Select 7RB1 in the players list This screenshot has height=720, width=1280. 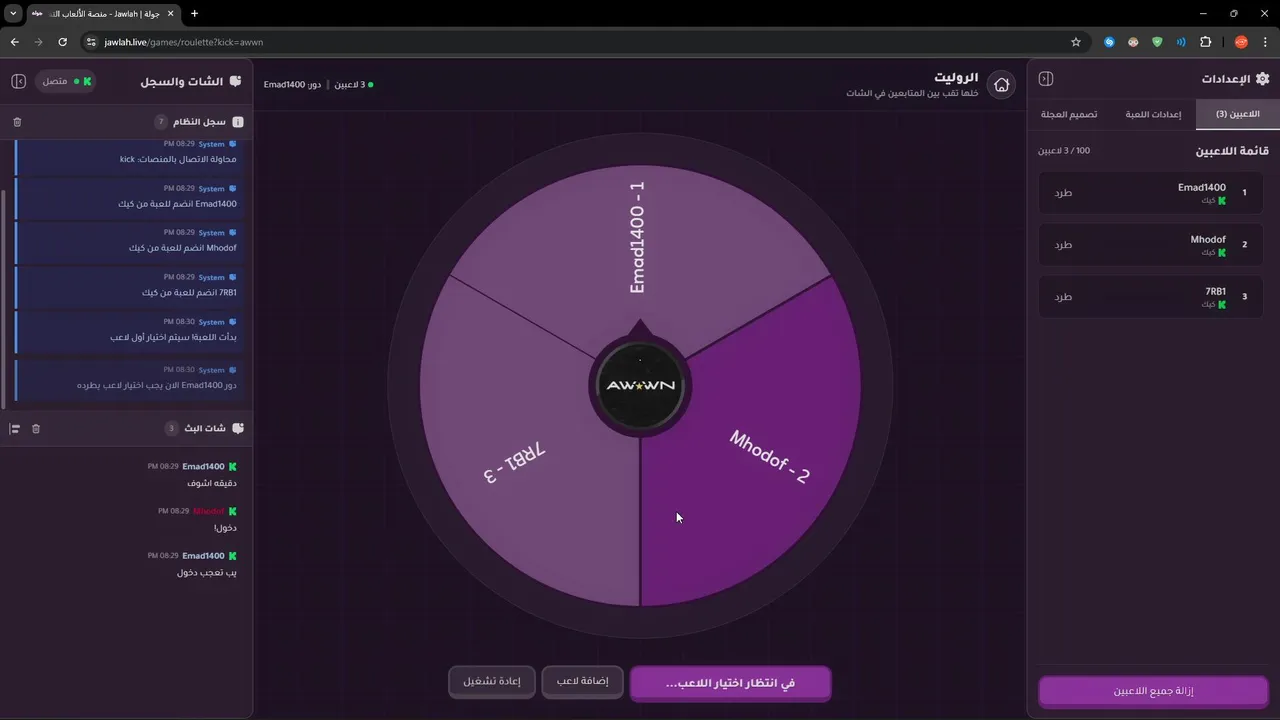click(x=1150, y=296)
